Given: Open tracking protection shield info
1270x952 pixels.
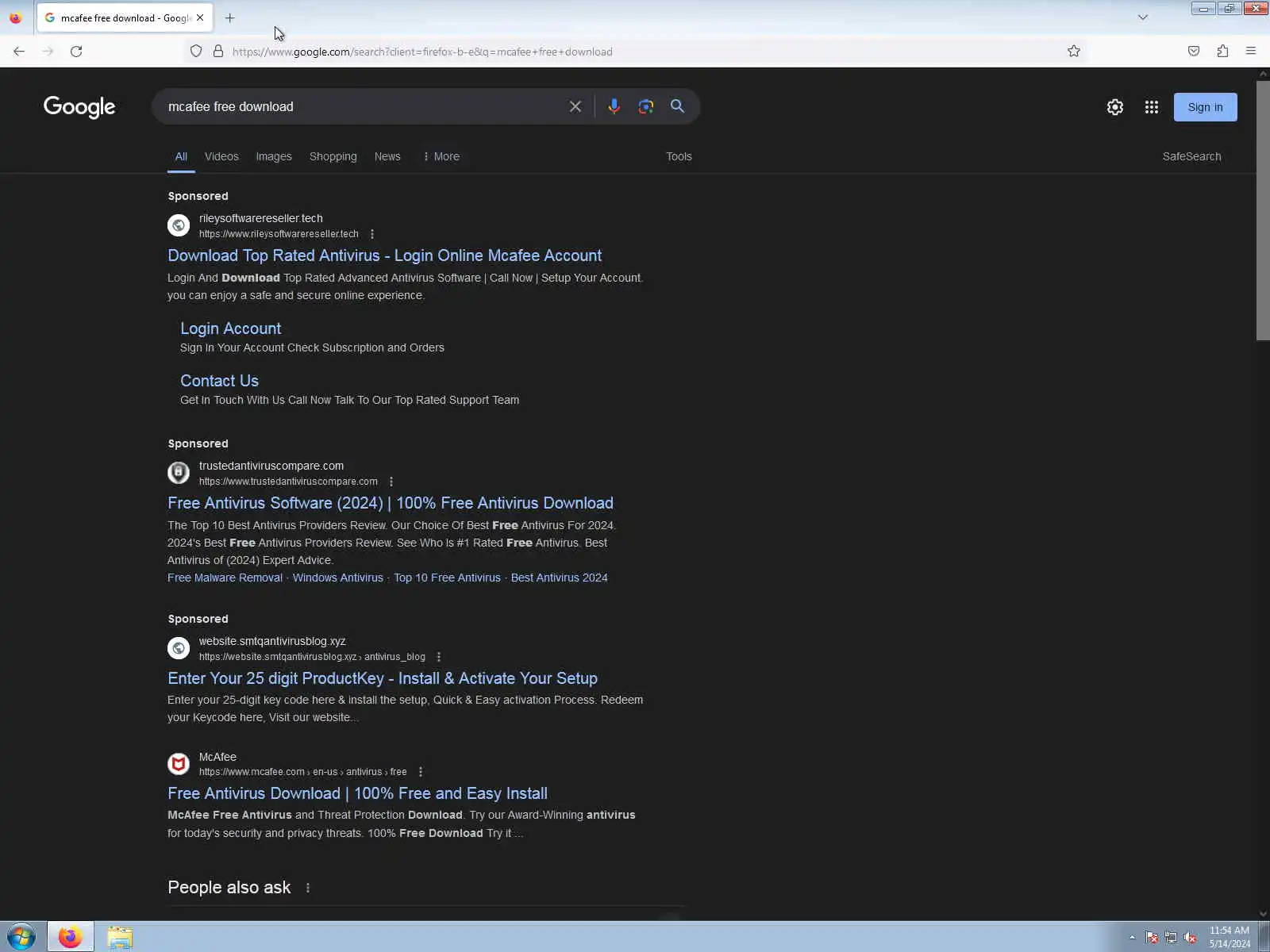Looking at the screenshot, I should pos(196,52).
